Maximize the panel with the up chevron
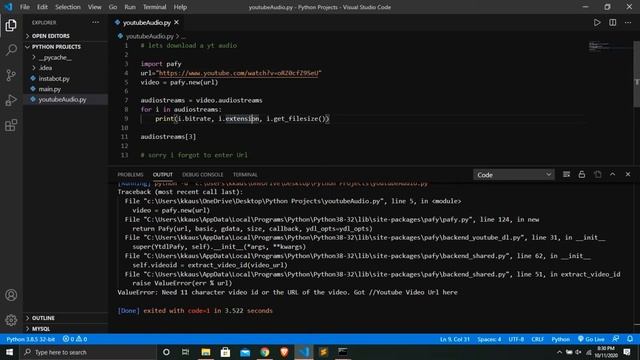The width and height of the screenshot is (640, 360). (613, 174)
